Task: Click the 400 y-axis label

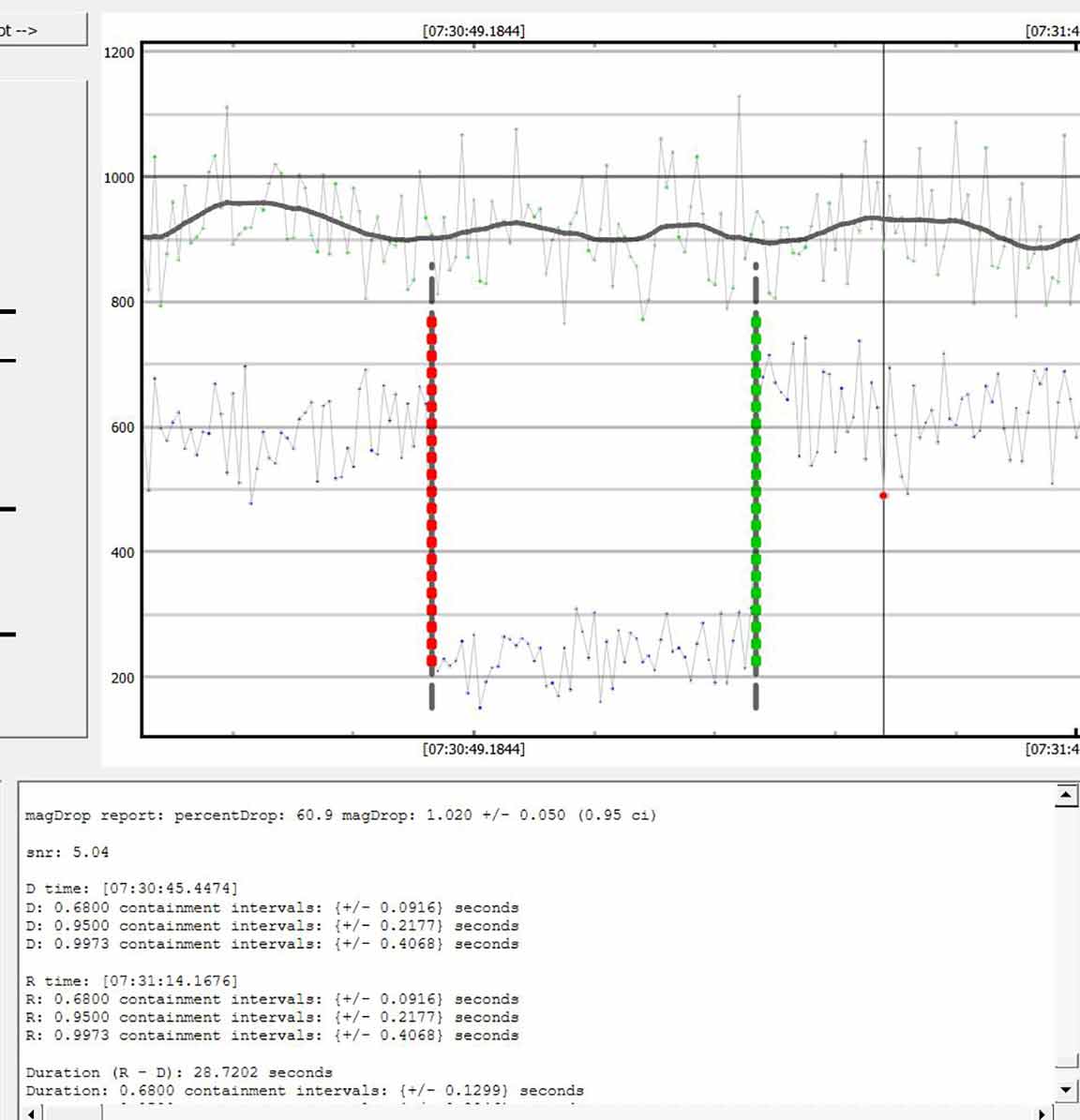Action: coord(122,552)
